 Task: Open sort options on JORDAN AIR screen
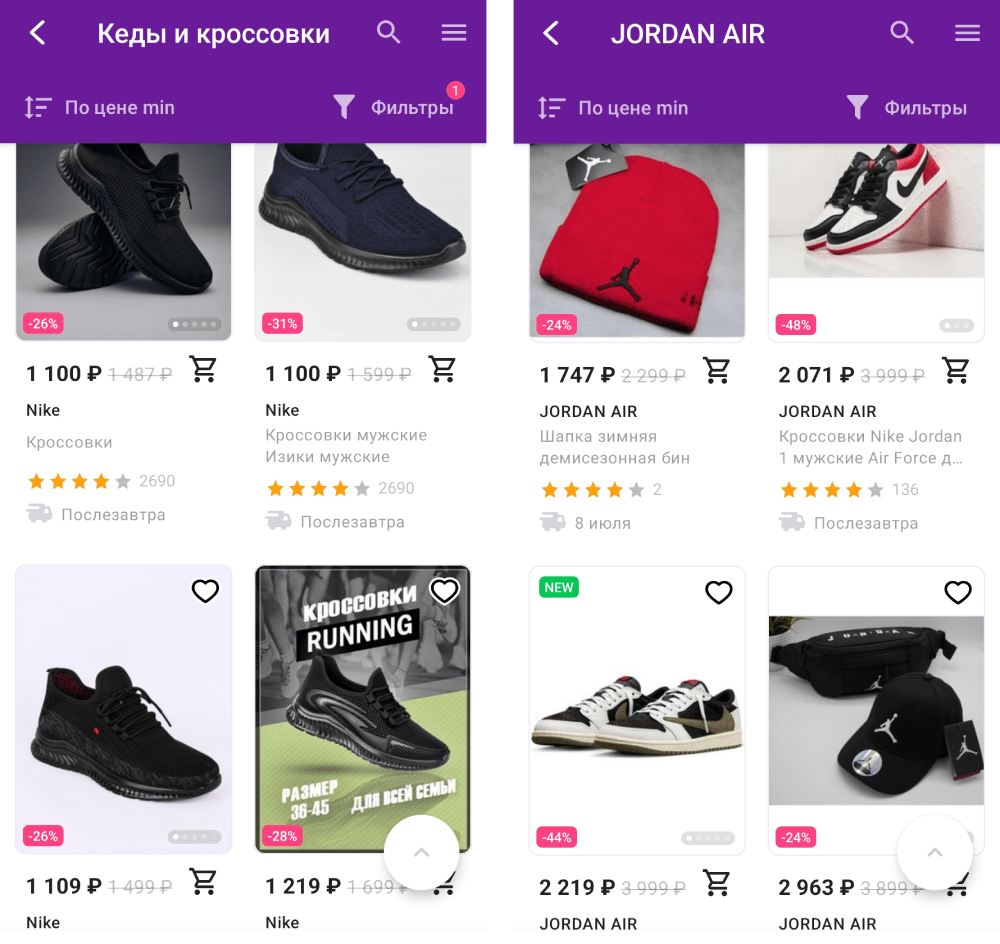tap(612, 108)
